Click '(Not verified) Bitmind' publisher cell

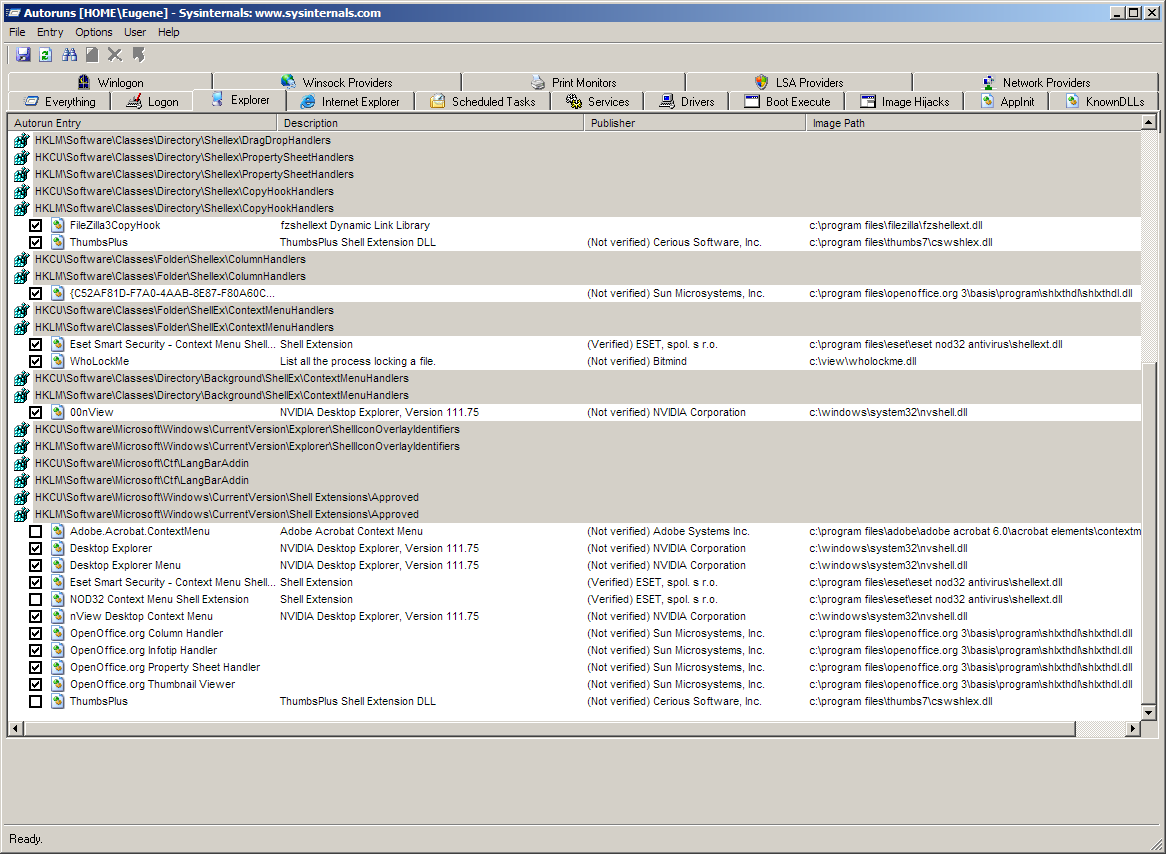637,361
